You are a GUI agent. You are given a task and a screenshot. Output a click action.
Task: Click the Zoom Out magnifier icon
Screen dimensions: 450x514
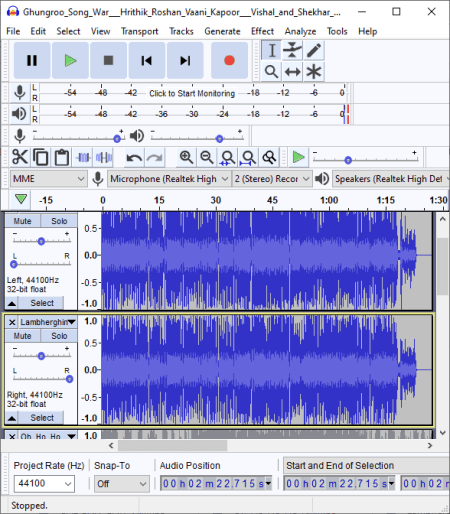coord(207,157)
